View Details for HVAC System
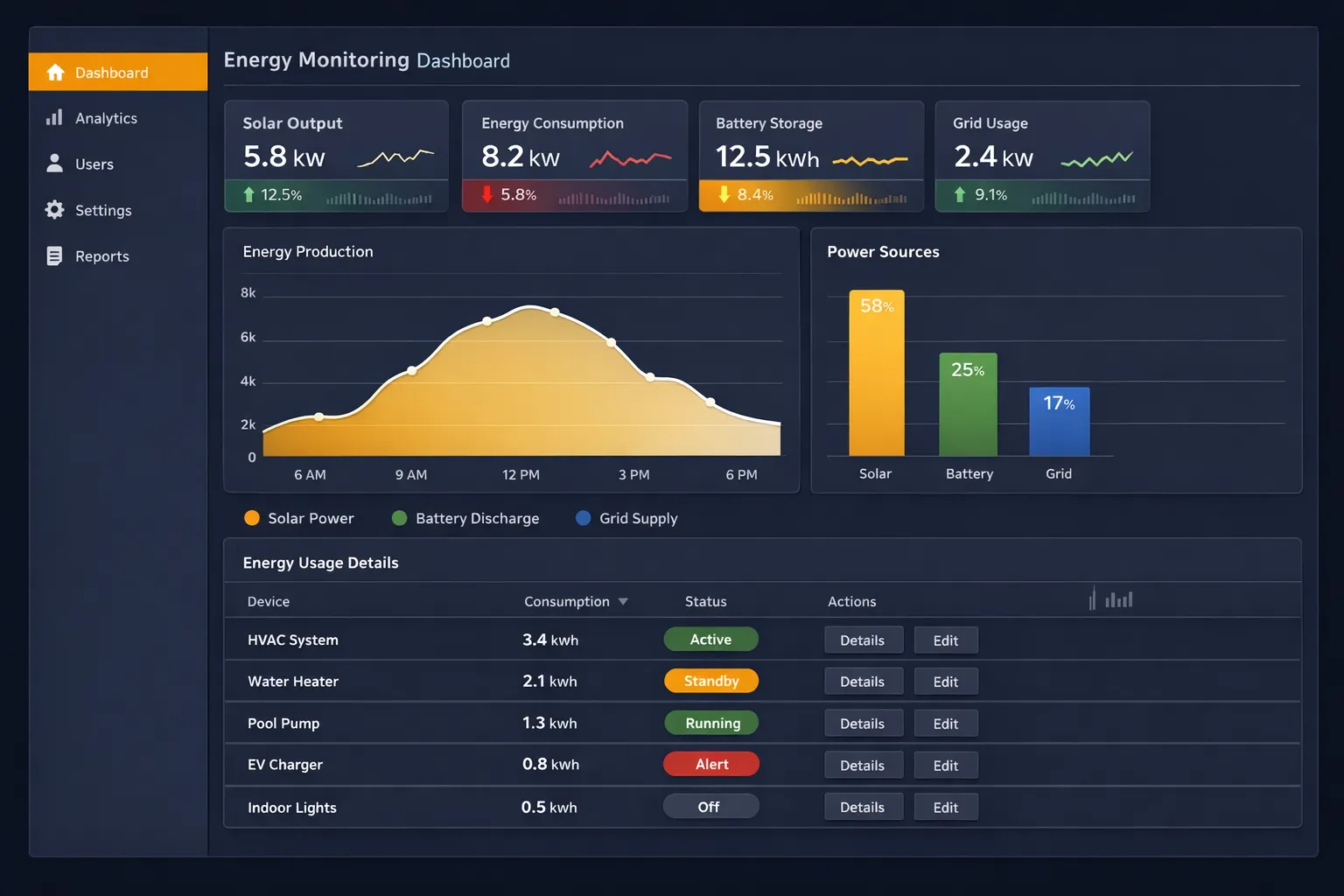1344x896 pixels. pyautogui.click(x=863, y=640)
